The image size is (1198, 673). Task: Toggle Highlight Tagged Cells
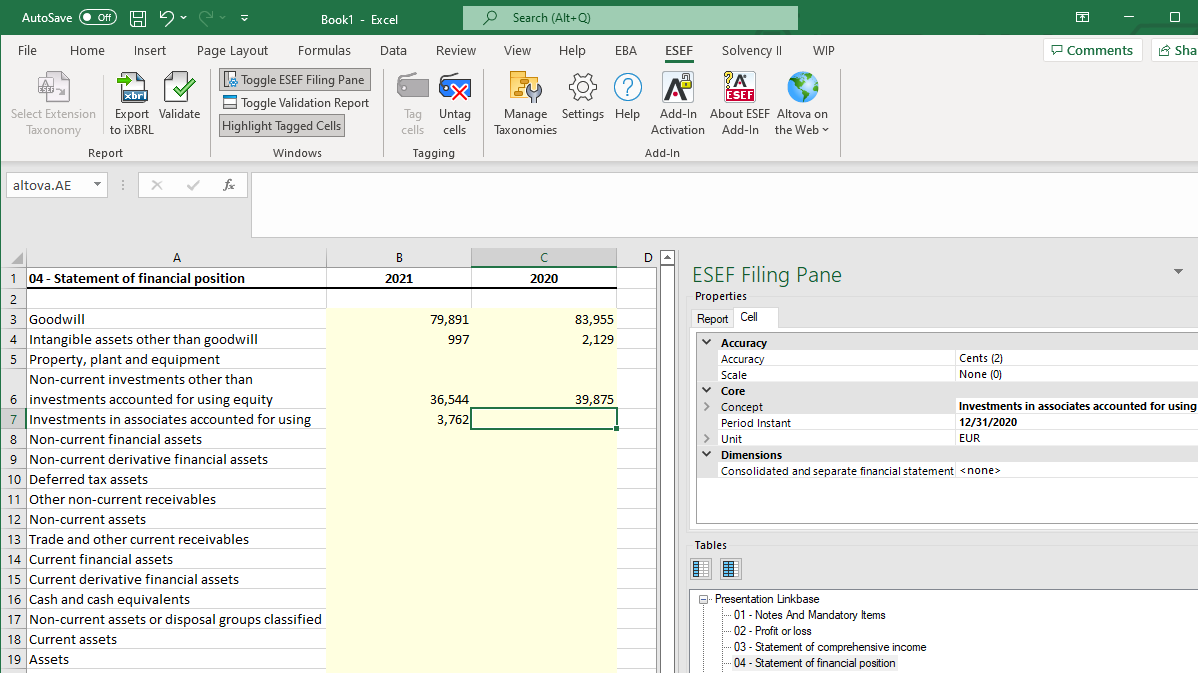coord(281,125)
